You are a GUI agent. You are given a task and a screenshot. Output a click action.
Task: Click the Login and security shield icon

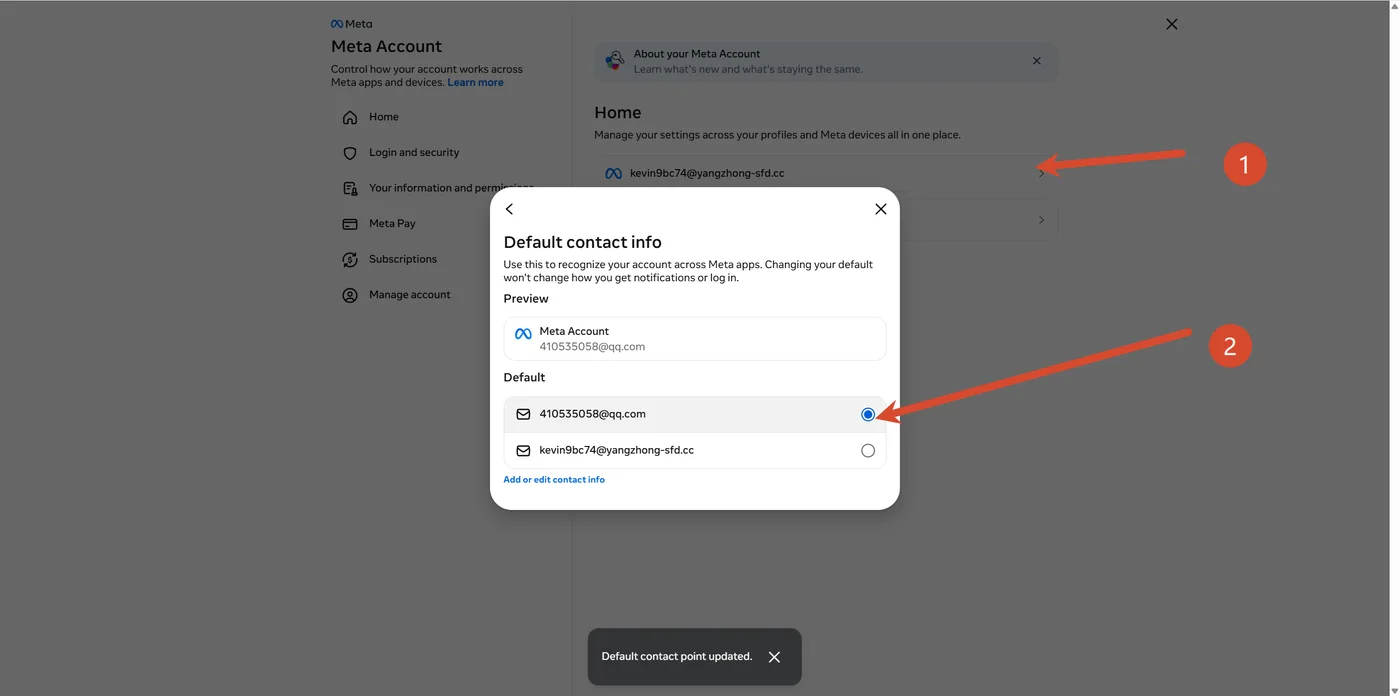[350, 153]
